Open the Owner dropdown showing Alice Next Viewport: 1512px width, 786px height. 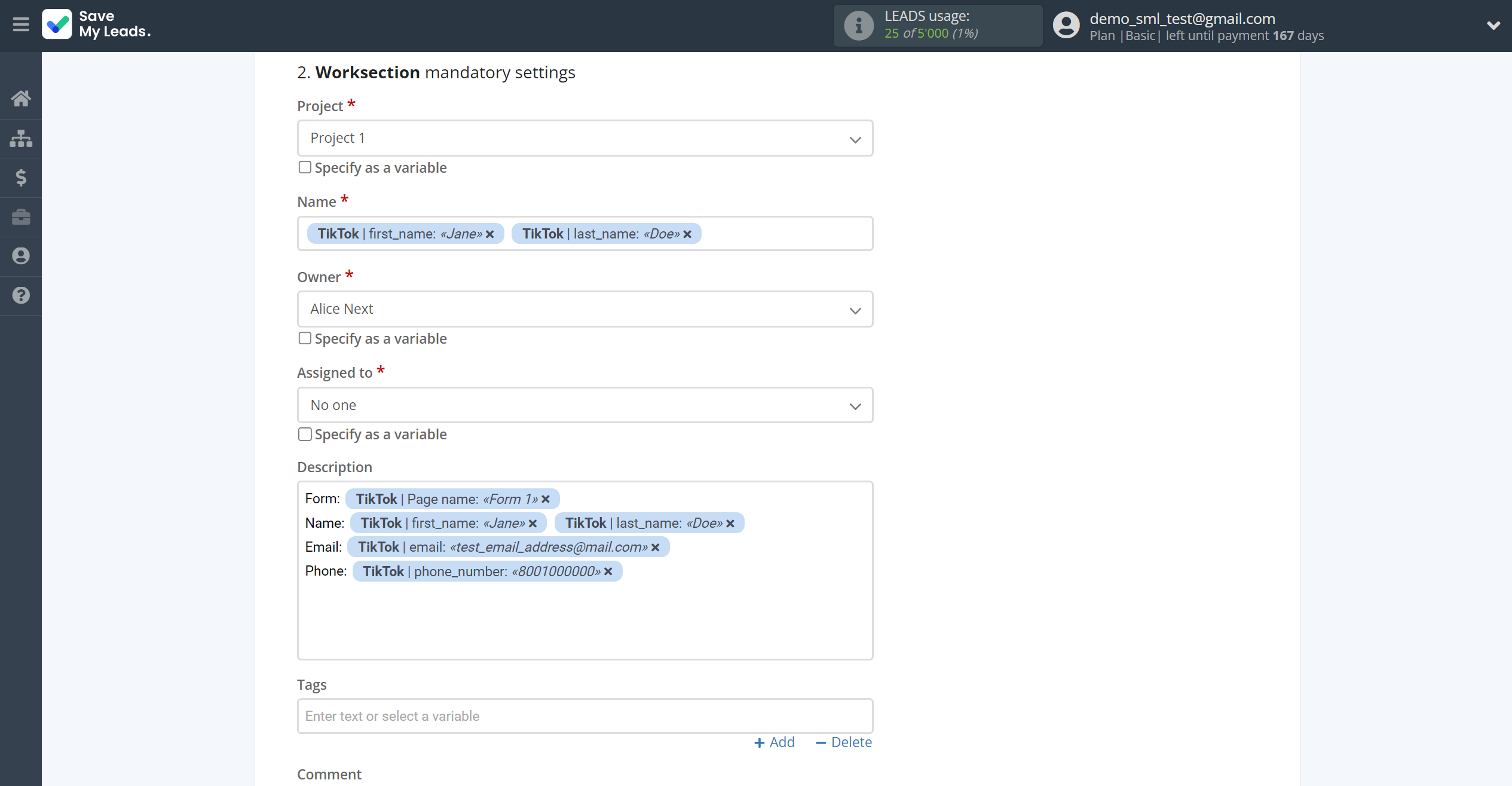click(x=585, y=309)
